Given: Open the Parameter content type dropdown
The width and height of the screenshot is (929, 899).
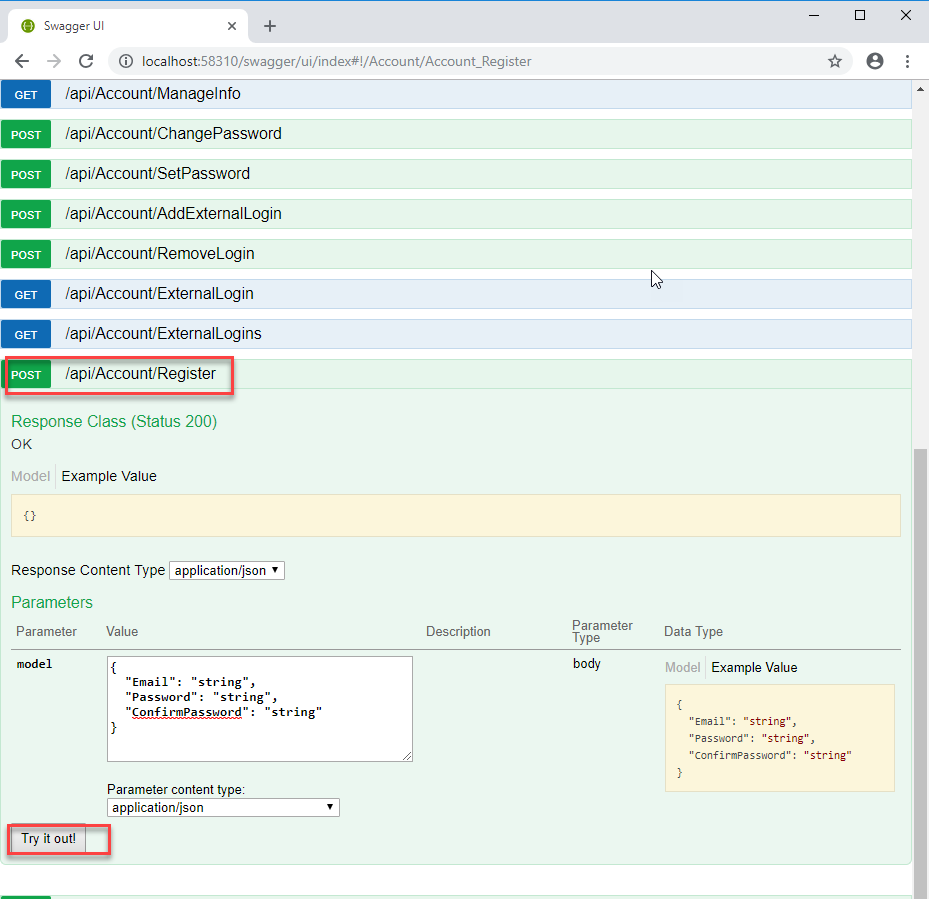Looking at the screenshot, I should point(222,807).
